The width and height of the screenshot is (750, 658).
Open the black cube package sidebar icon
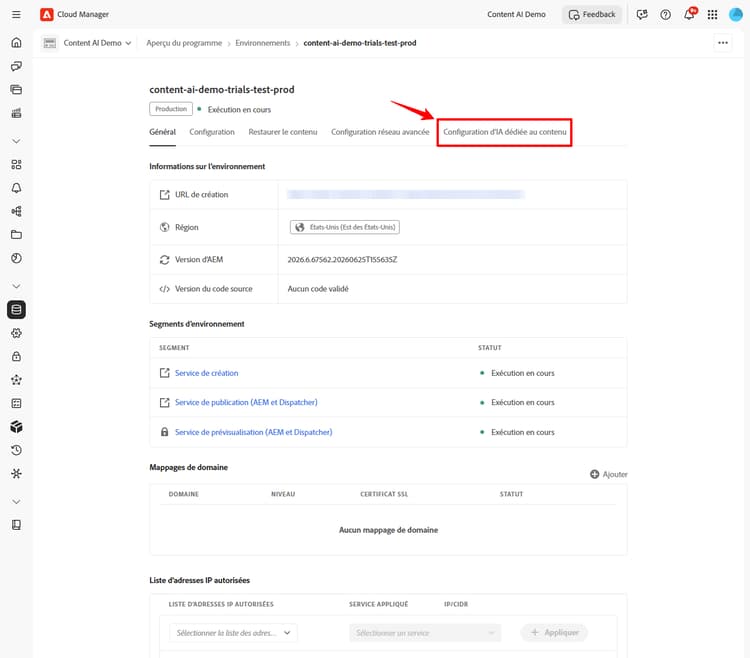pos(16,427)
